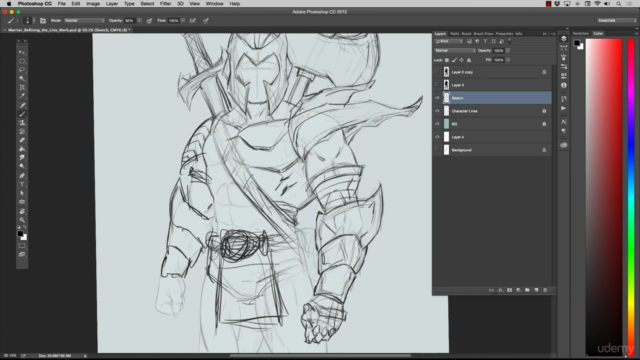Create new adjustment layer

(x=518, y=290)
